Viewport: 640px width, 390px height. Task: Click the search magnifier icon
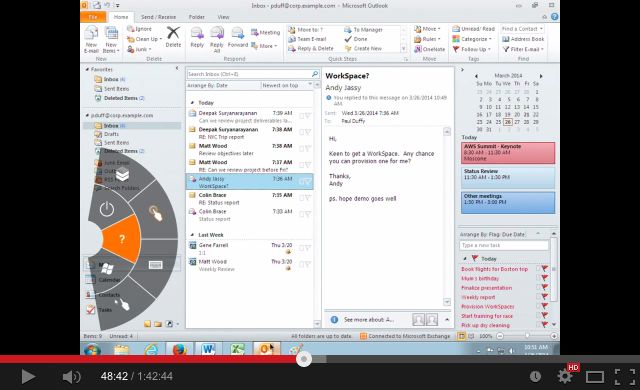tap(315, 74)
